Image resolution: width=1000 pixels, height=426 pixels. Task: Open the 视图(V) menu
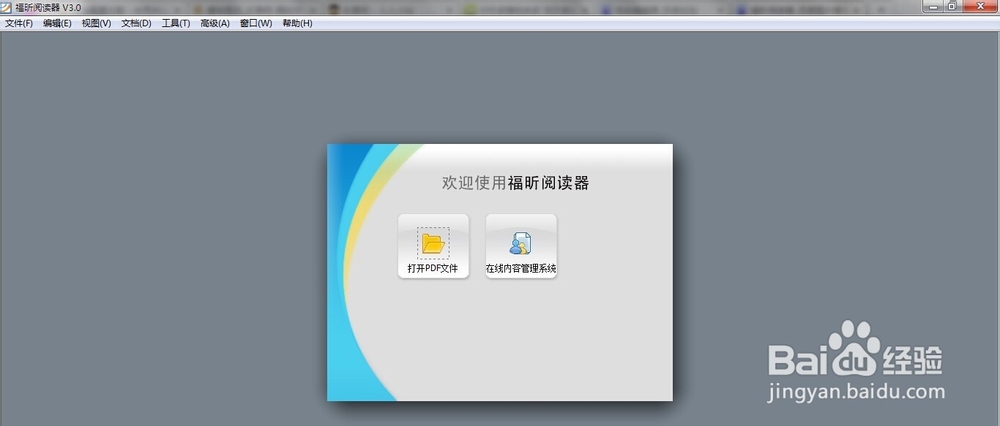(x=96, y=24)
